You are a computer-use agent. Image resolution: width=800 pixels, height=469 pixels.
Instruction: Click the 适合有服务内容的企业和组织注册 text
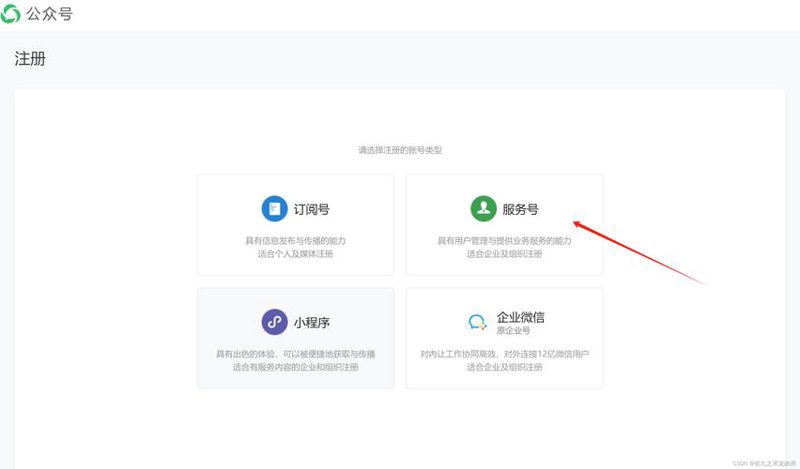[295, 367]
